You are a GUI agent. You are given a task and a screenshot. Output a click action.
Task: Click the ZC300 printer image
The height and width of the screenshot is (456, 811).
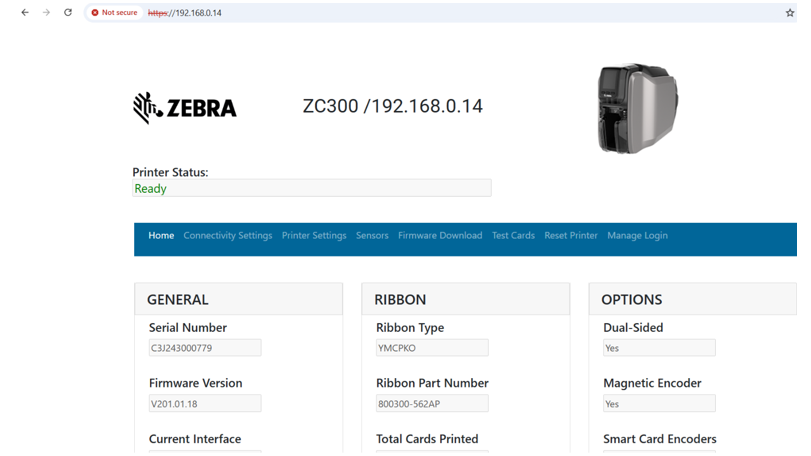(x=637, y=108)
